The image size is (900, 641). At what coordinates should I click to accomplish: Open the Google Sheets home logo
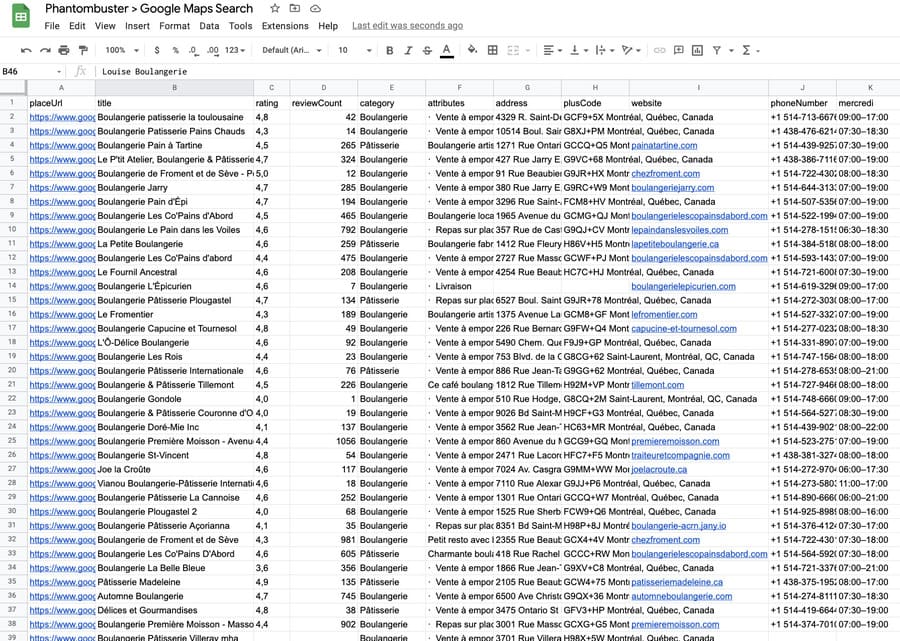pos(21,16)
